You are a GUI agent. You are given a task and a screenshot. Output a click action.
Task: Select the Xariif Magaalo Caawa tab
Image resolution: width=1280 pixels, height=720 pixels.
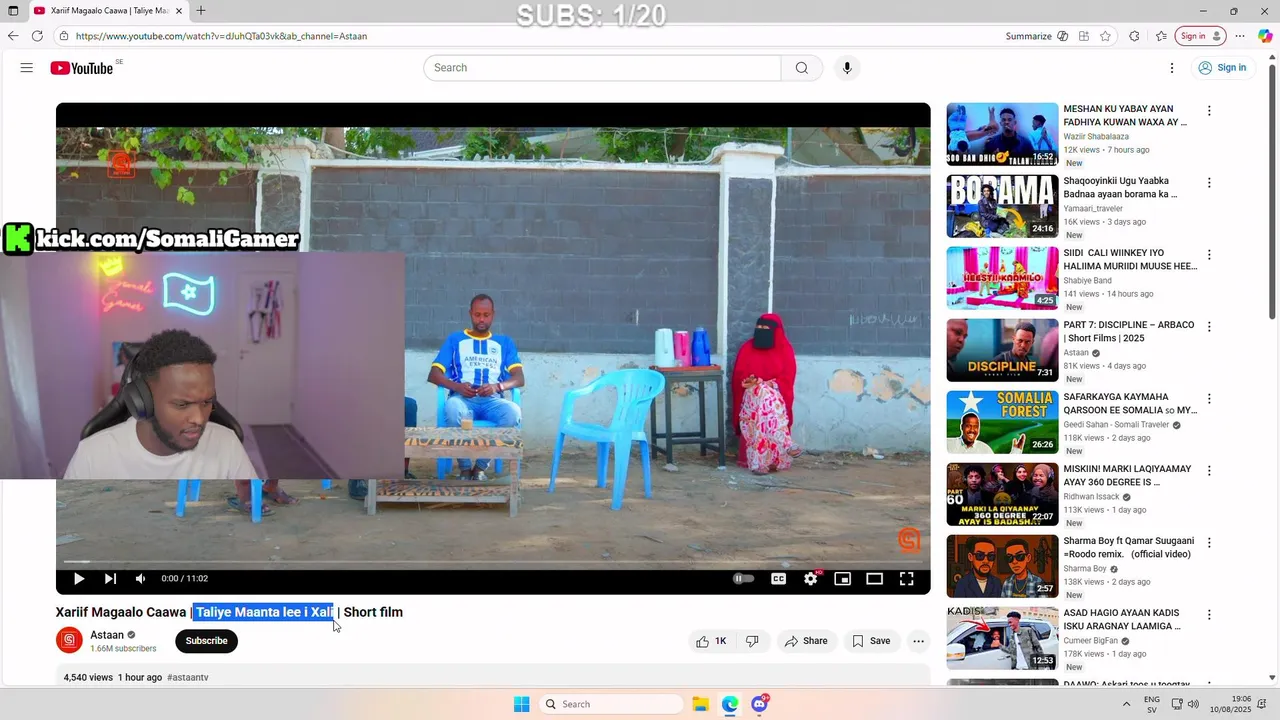coord(107,10)
